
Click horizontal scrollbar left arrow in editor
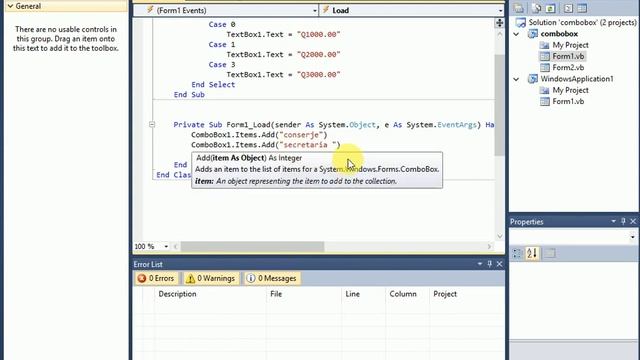pos(176,247)
